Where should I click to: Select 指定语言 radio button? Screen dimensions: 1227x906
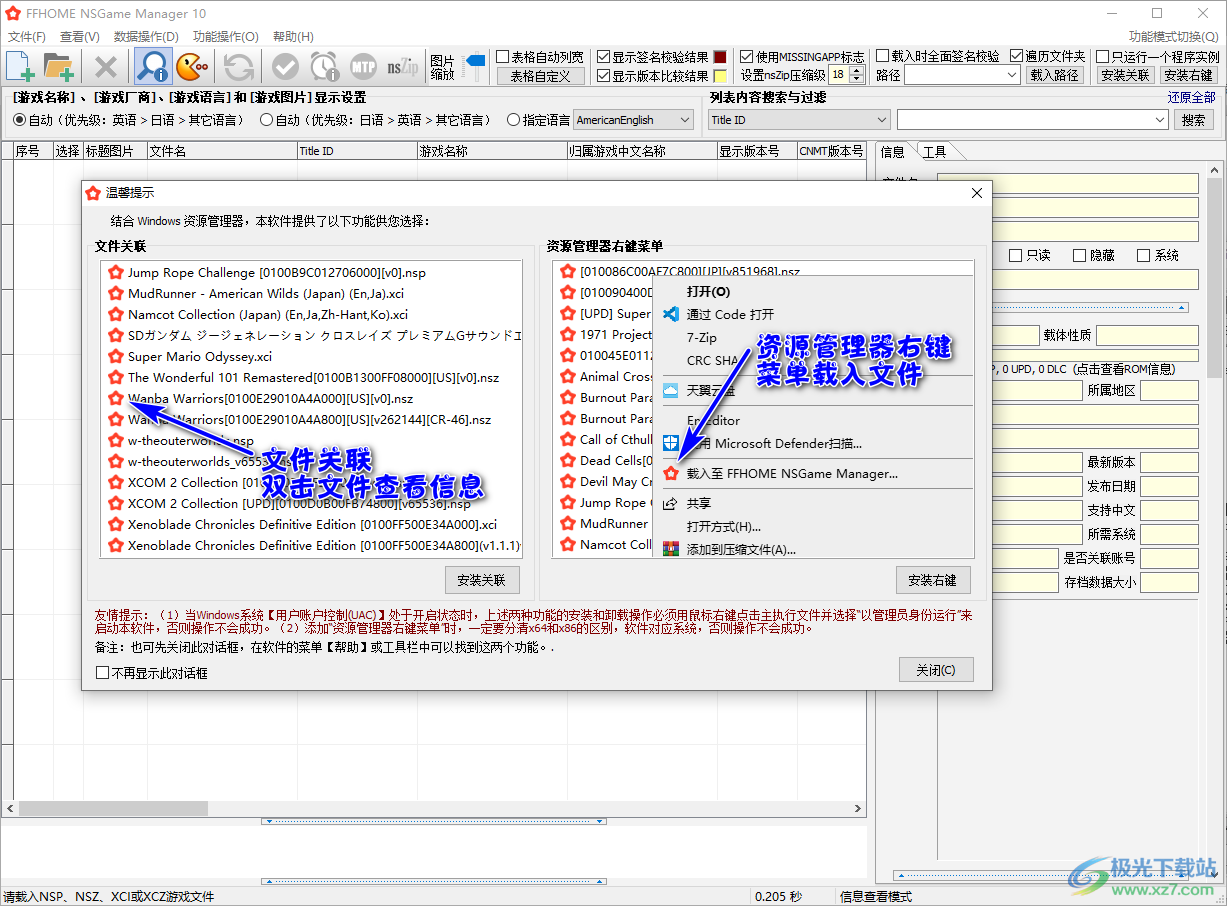point(513,120)
